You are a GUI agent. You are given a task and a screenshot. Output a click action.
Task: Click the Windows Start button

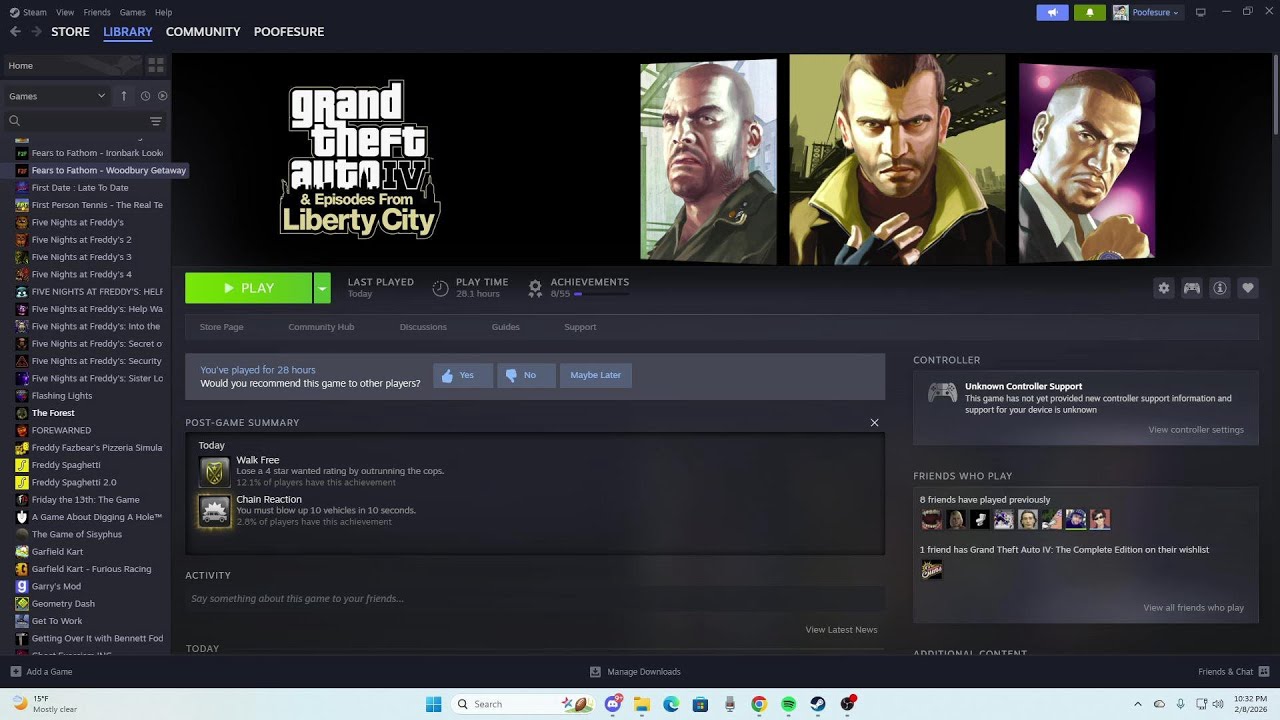point(433,704)
